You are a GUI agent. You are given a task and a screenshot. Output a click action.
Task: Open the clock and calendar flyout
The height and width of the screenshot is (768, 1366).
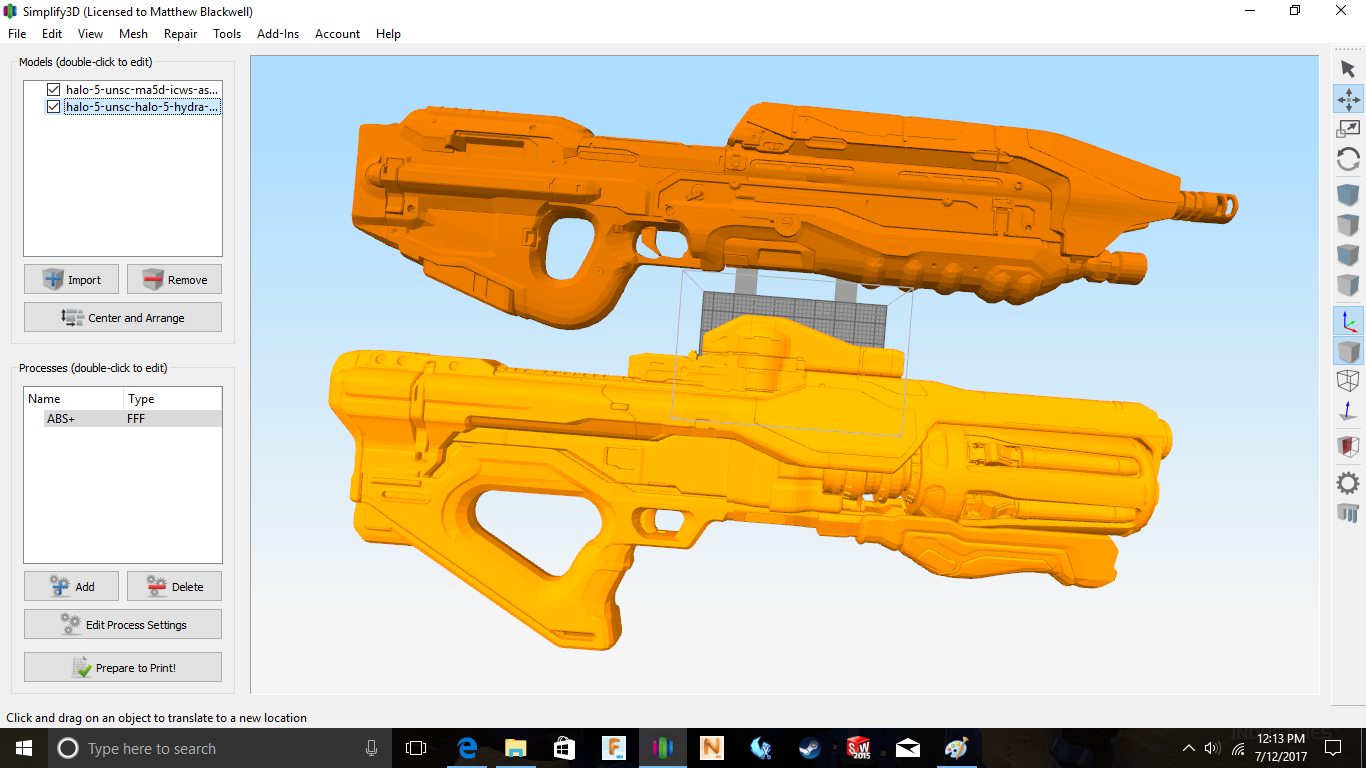click(1282, 748)
